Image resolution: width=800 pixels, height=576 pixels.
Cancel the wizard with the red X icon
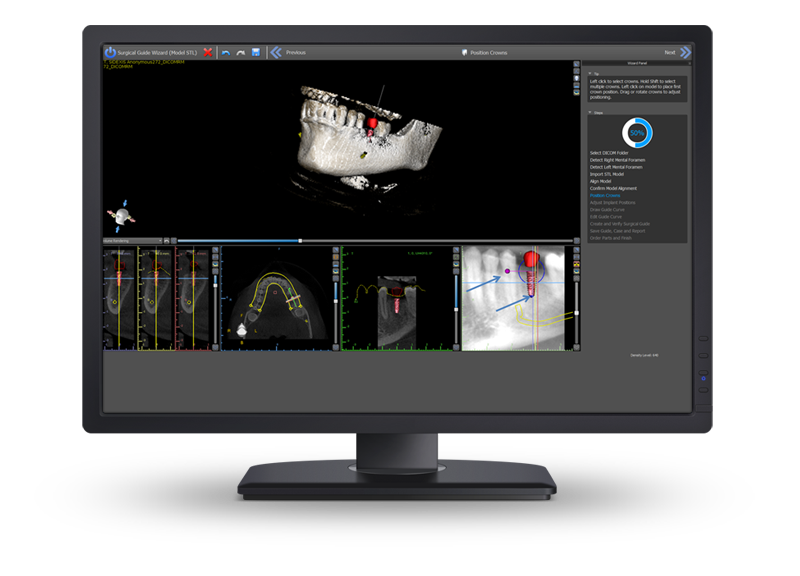tap(208, 52)
